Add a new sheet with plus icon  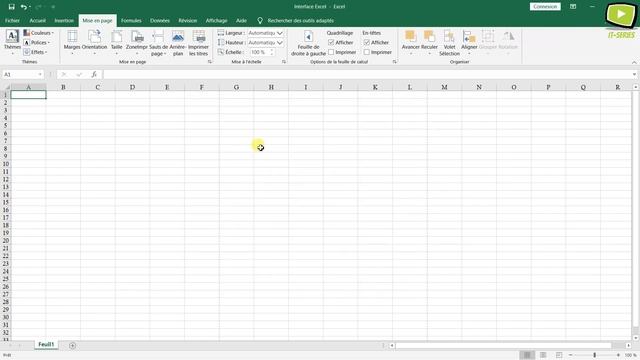[x=72, y=346]
